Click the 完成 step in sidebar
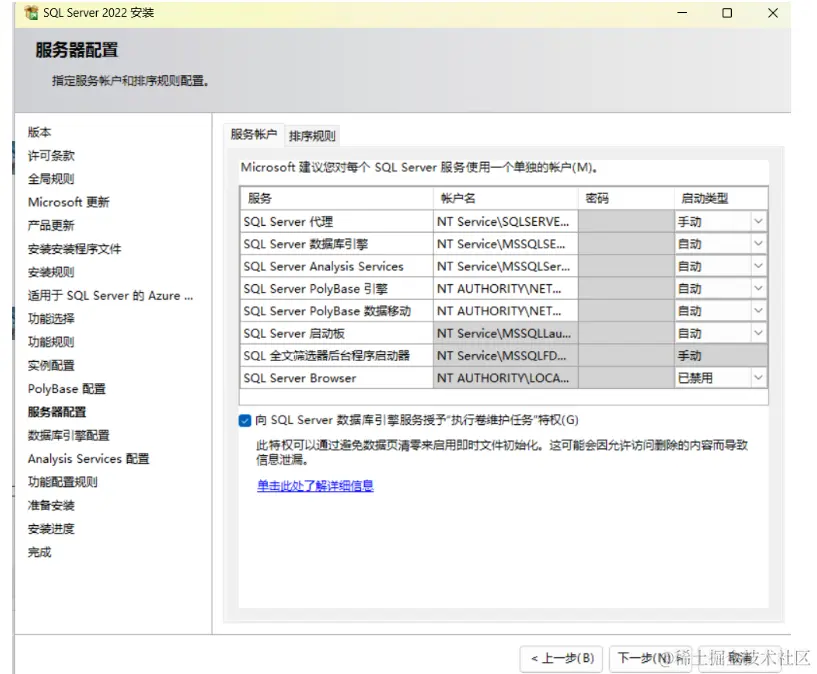Screen dimensions: 817x674 tap(40, 552)
